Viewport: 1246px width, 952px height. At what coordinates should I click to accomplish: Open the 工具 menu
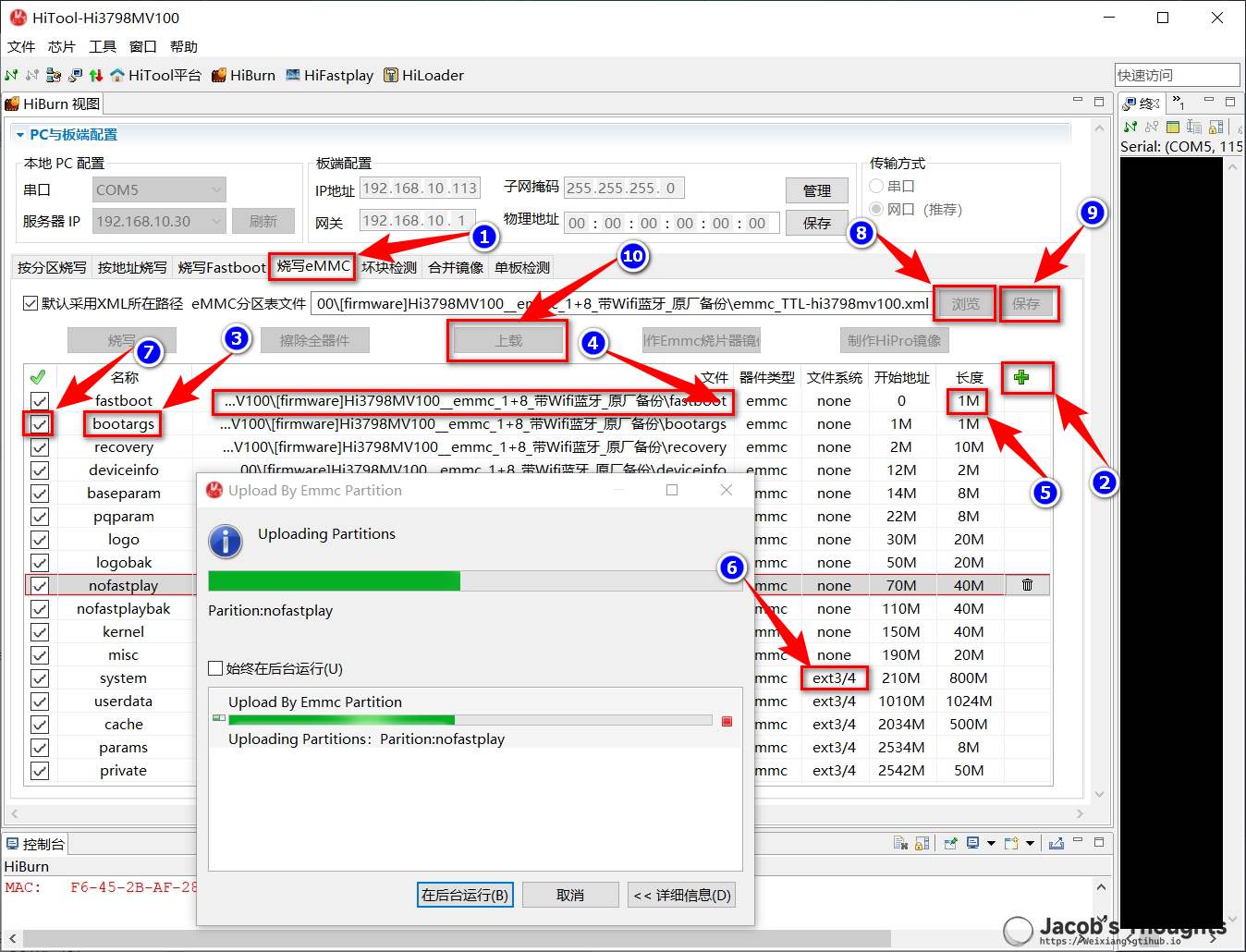[x=103, y=47]
